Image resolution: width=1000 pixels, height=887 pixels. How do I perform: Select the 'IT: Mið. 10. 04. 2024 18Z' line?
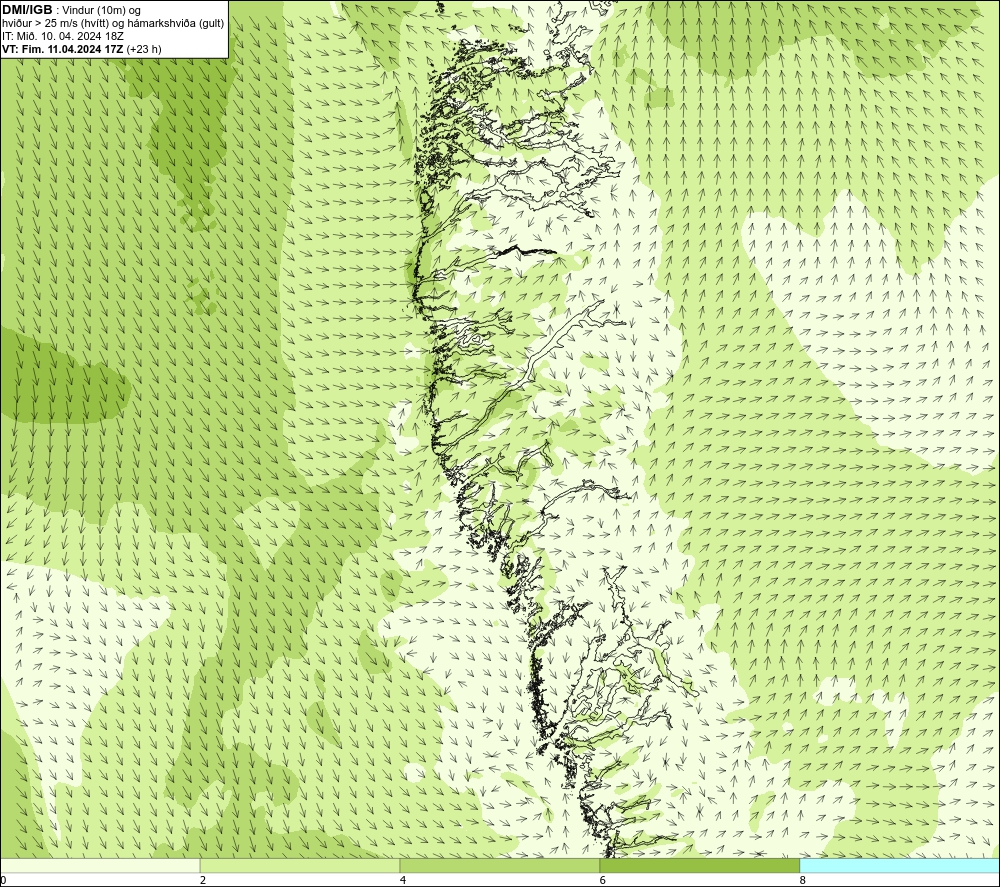click(63, 36)
